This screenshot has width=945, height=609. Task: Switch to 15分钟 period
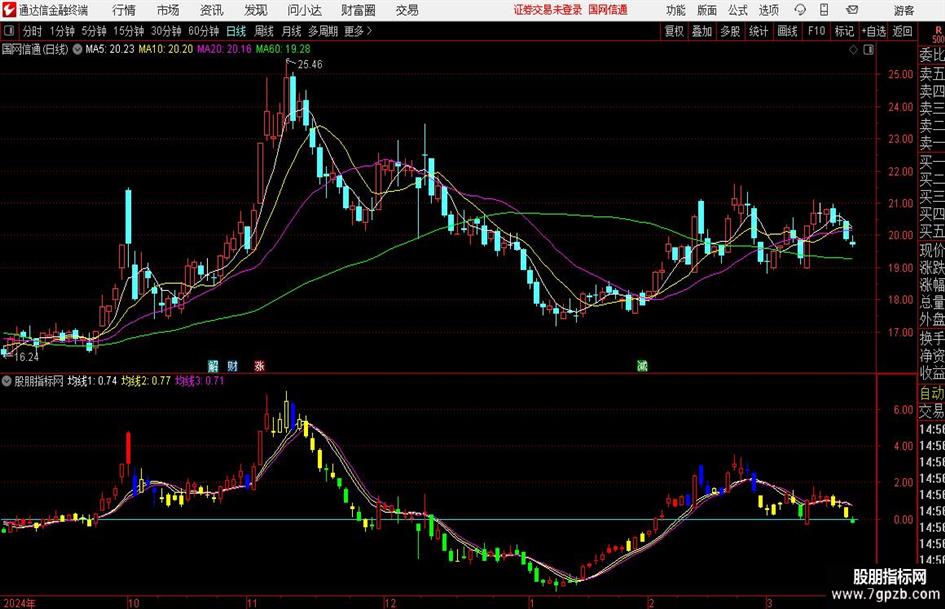(x=128, y=31)
